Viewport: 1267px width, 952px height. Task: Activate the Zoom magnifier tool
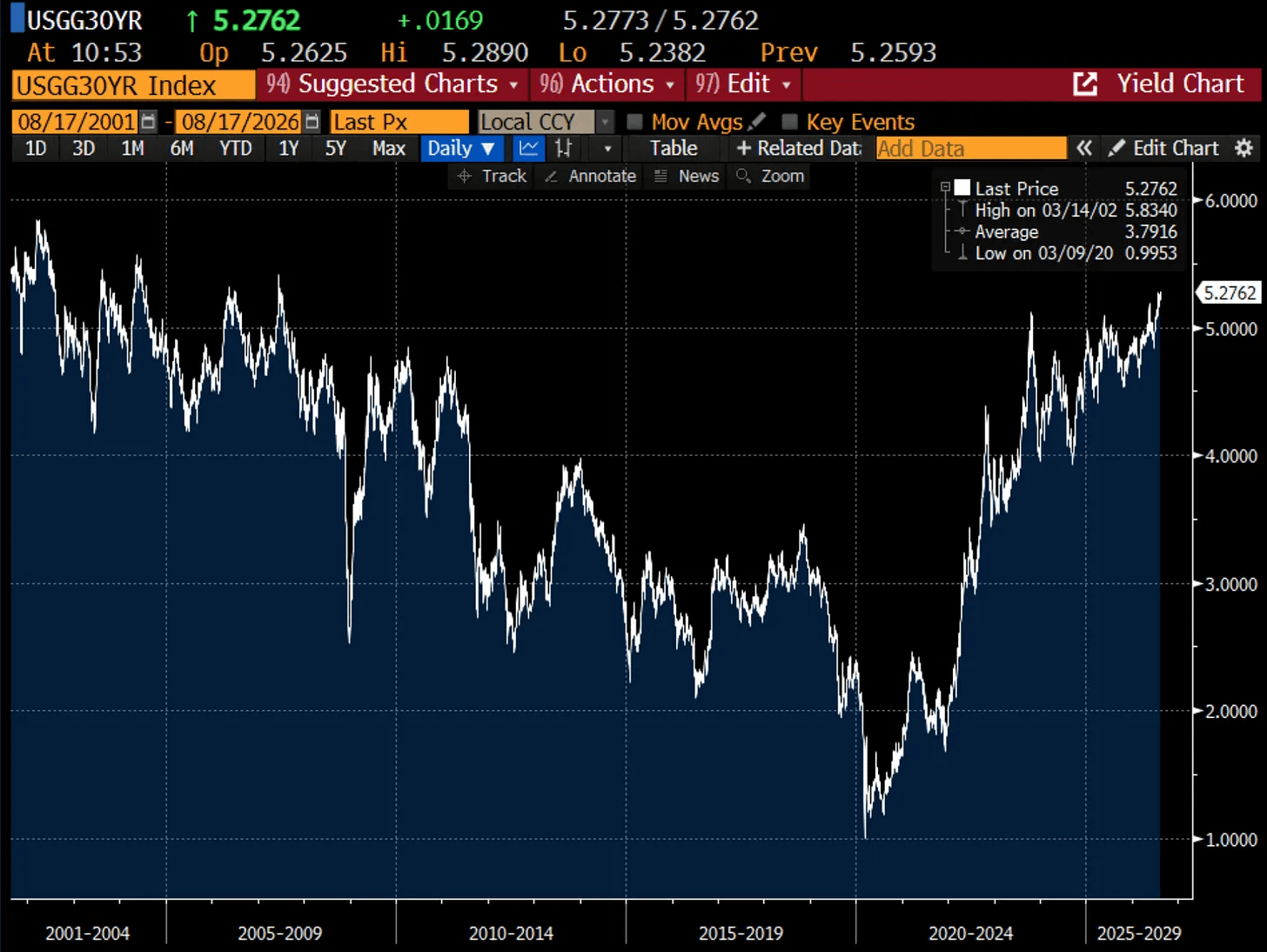tap(770, 176)
